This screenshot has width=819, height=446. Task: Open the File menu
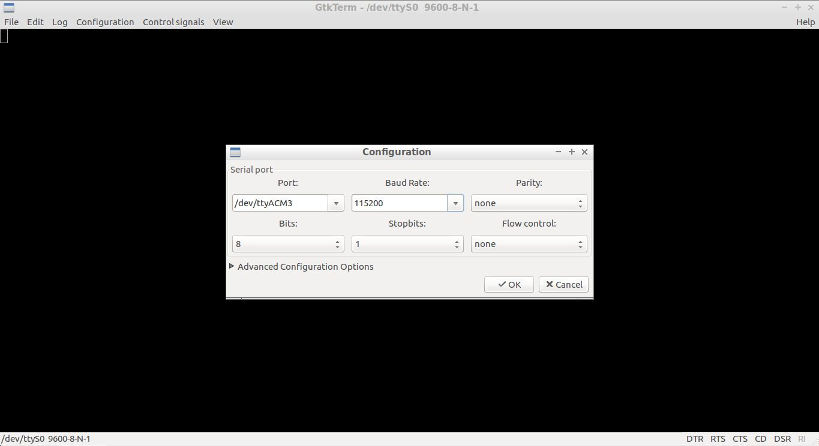coord(11,22)
